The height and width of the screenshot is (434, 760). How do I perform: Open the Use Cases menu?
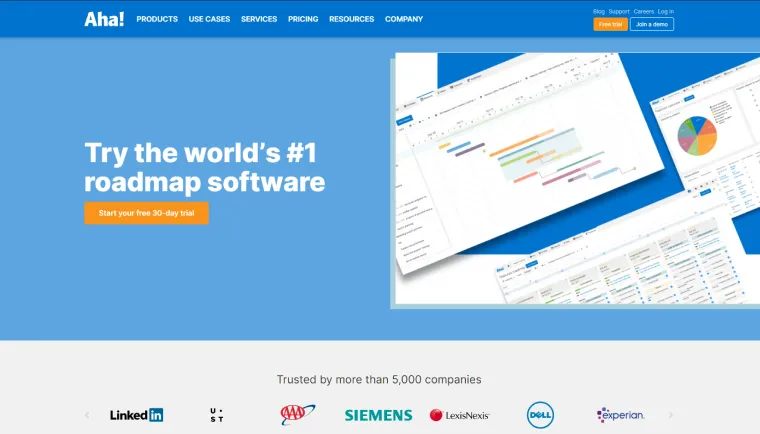click(209, 19)
